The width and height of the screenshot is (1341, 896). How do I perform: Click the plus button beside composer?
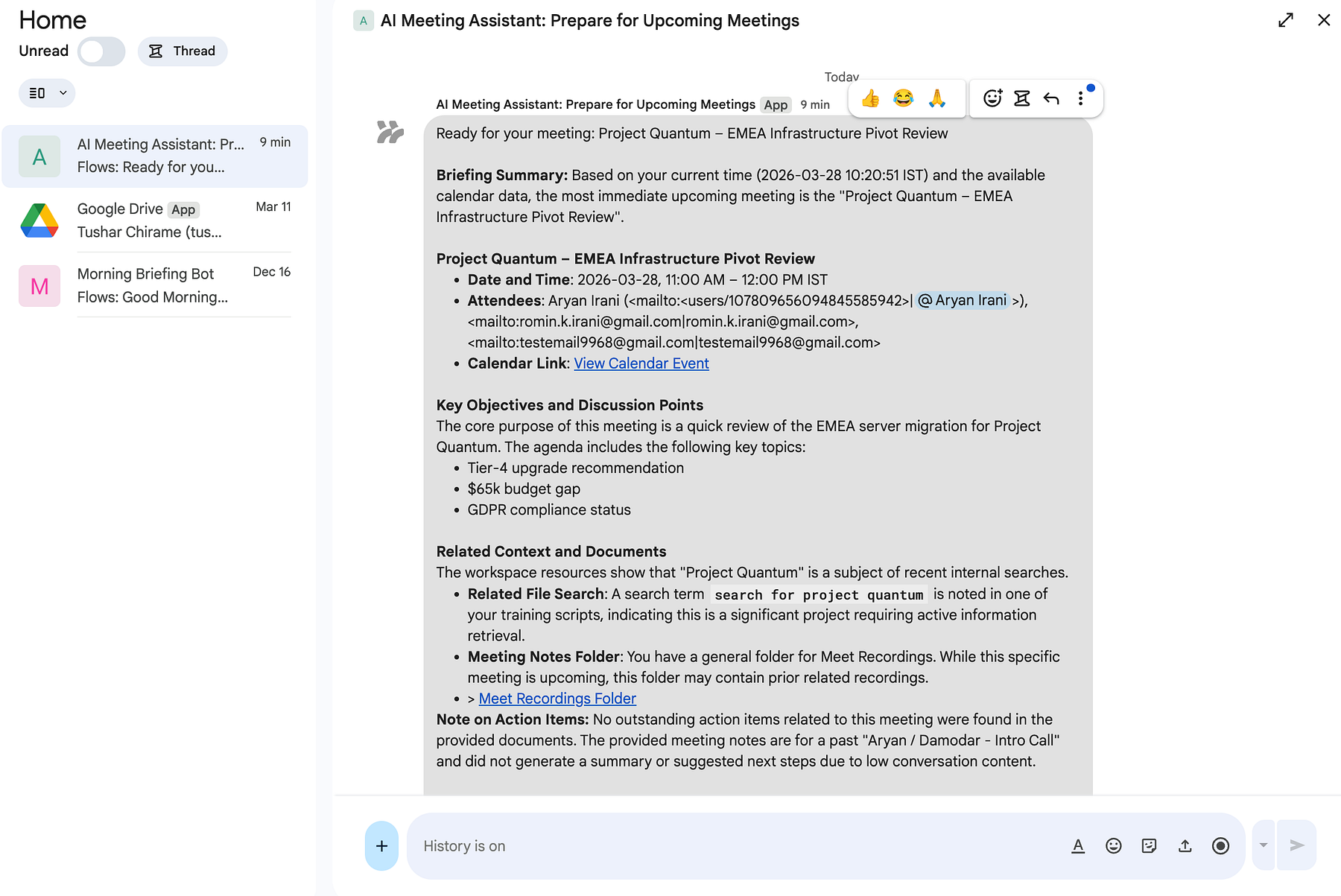coord(381,846)
